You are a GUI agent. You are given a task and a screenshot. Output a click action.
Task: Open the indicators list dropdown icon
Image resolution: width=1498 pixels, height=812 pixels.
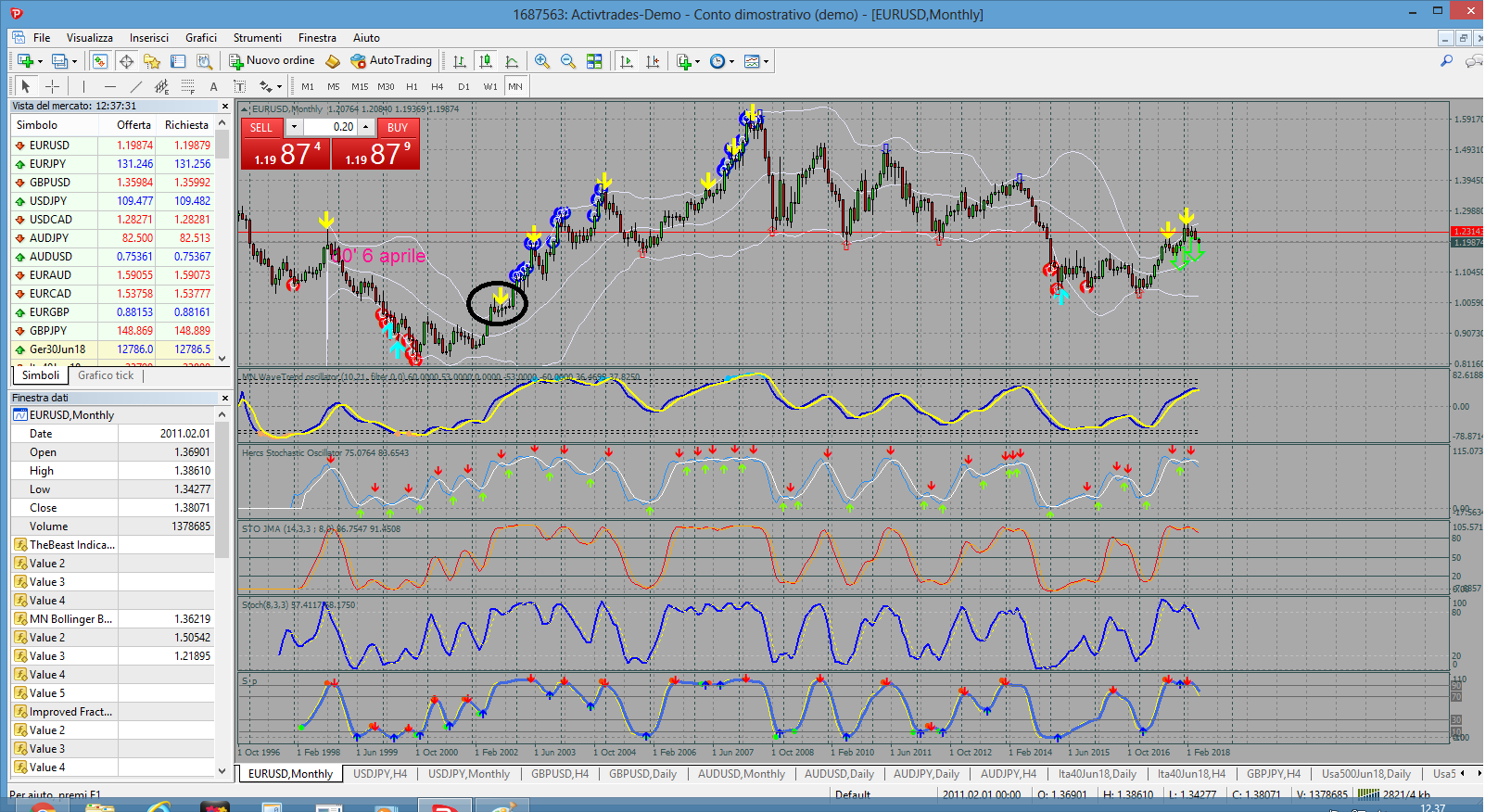point(684,61)
